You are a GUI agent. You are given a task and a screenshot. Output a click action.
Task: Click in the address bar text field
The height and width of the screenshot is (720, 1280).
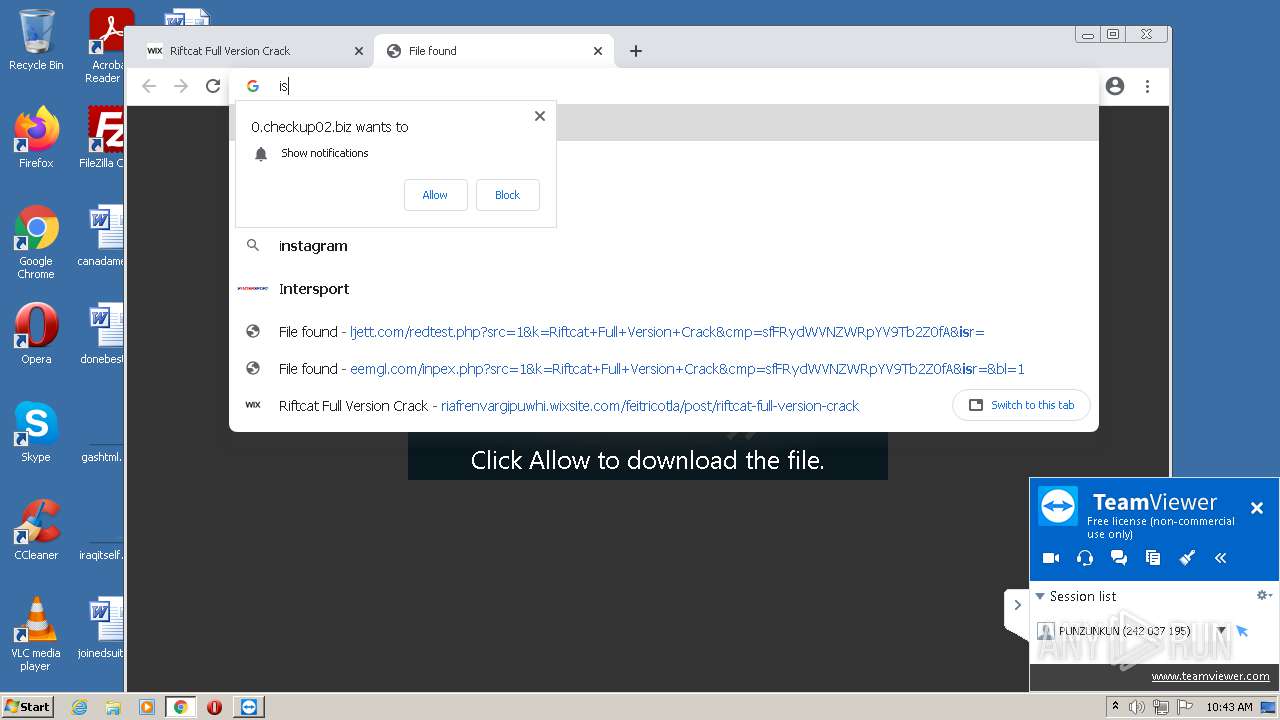click(x=660, y=86)
